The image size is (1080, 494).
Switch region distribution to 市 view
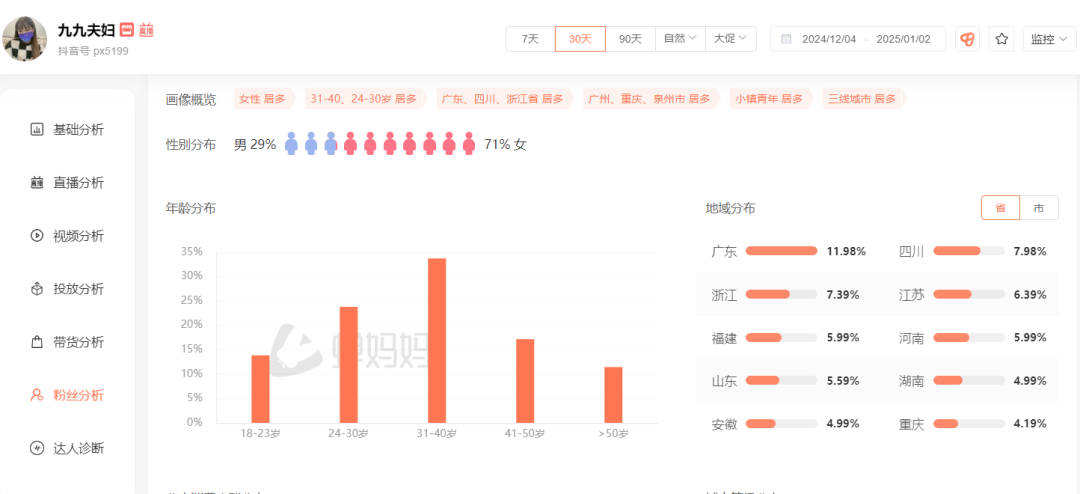1039,208
